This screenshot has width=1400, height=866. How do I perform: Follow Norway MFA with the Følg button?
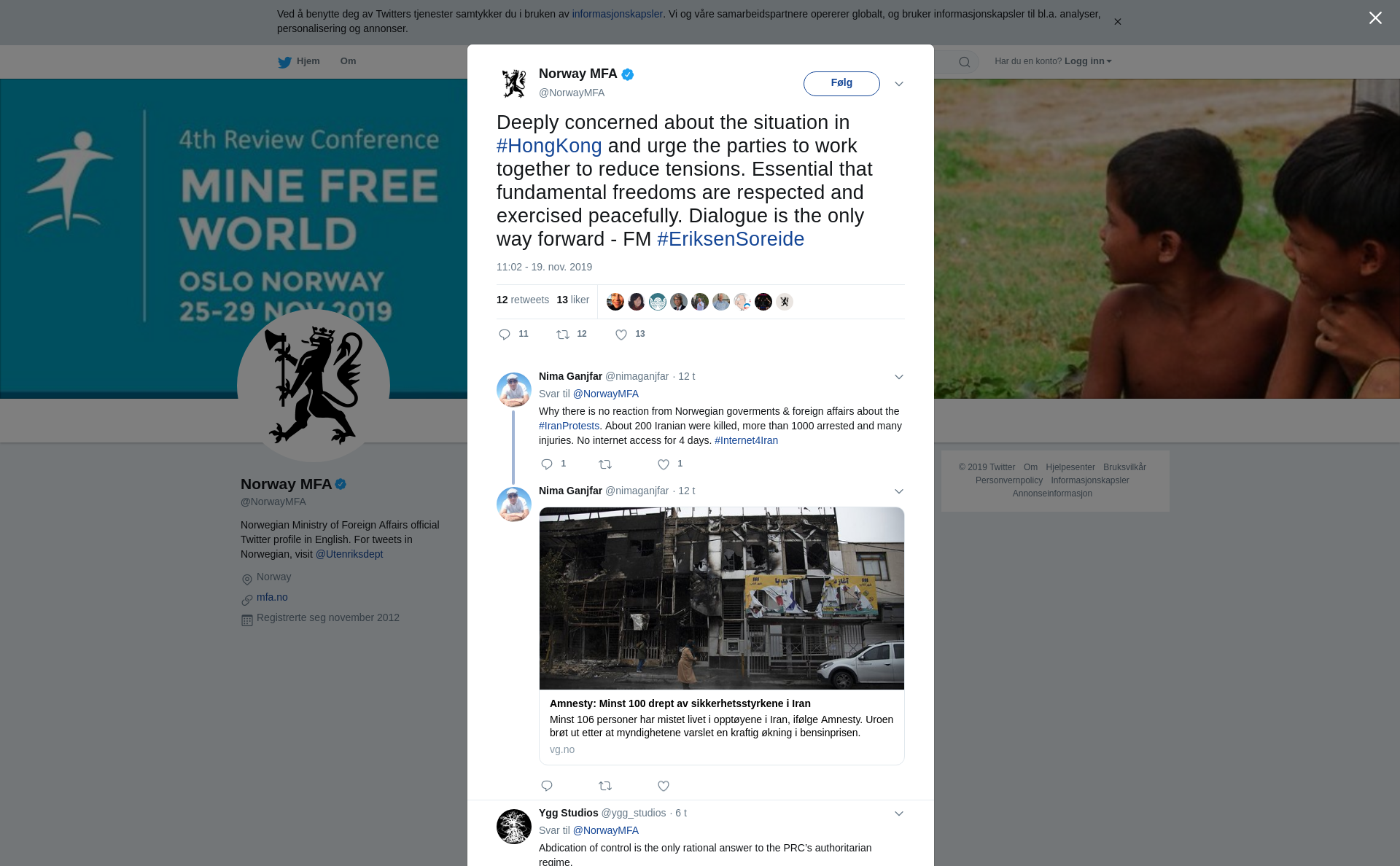841,83
